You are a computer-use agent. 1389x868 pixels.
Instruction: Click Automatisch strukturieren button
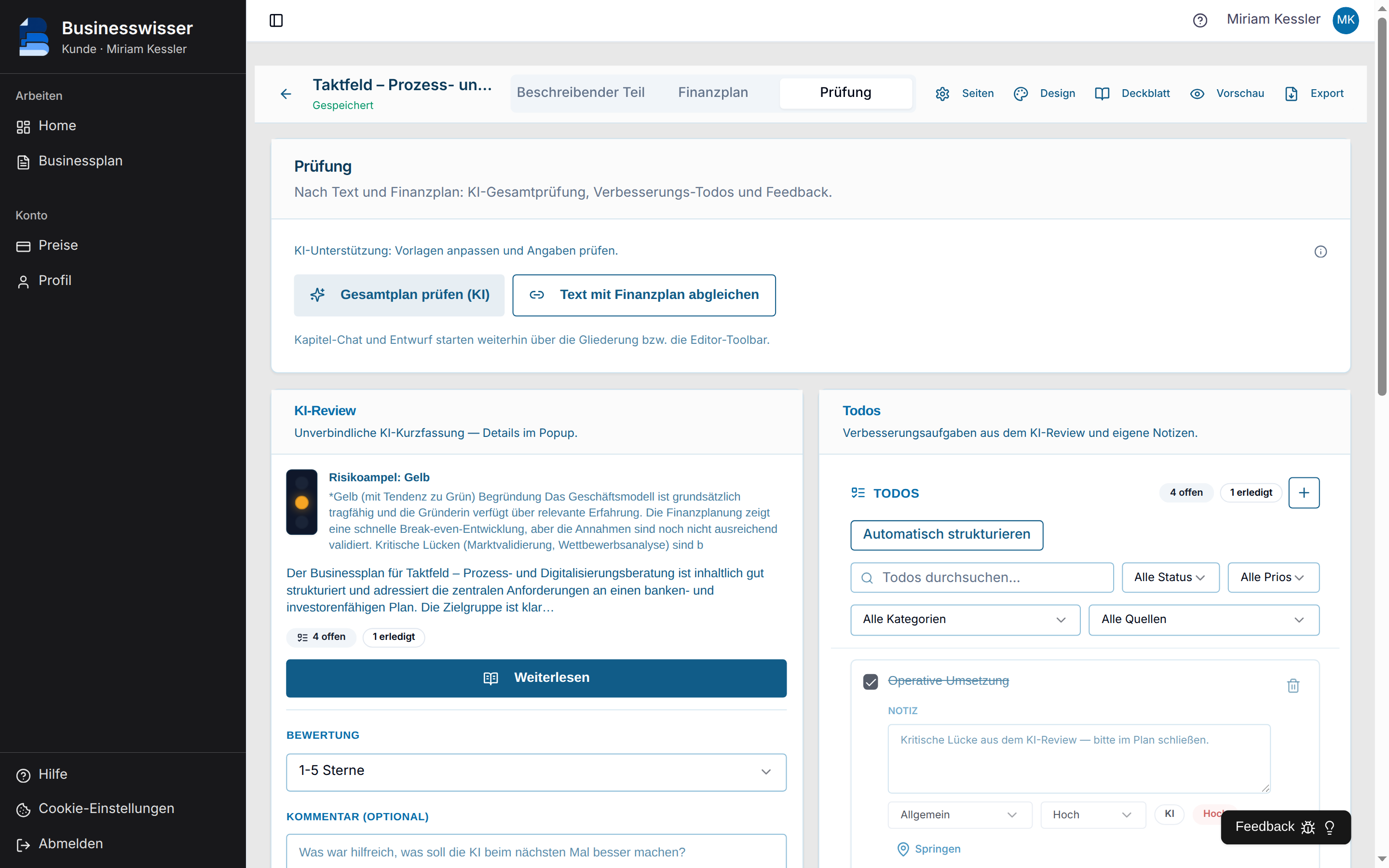tap(946, 535)
